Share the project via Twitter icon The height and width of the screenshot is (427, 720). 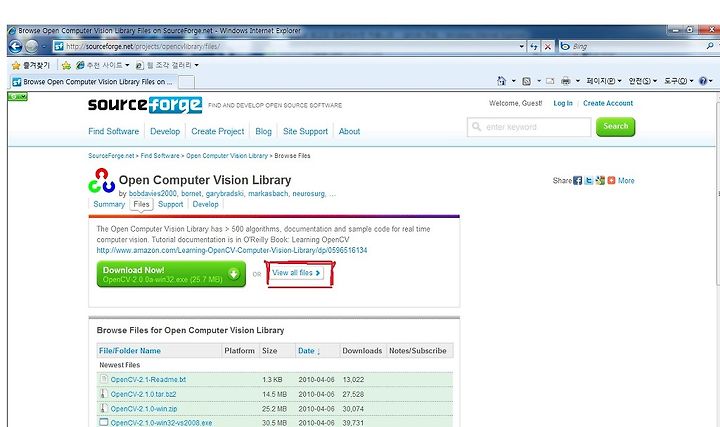click(x=589, y=180)
